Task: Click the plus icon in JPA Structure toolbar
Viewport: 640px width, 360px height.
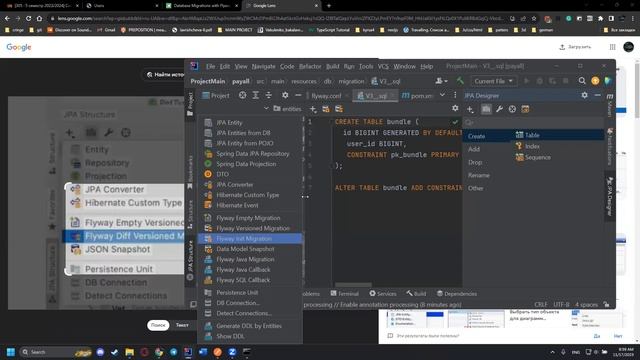Action: 313,109
